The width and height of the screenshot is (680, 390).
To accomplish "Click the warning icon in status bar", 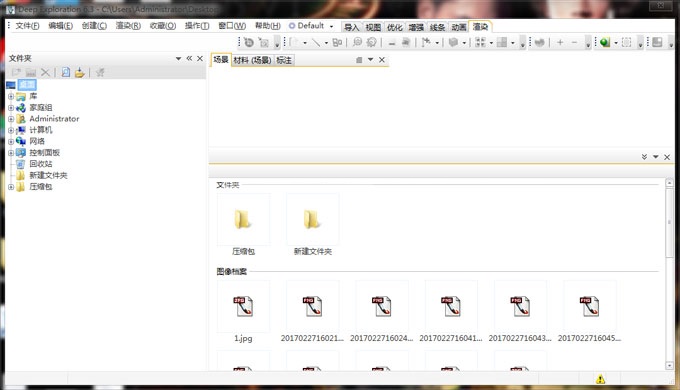I will [x=600, y=379].
